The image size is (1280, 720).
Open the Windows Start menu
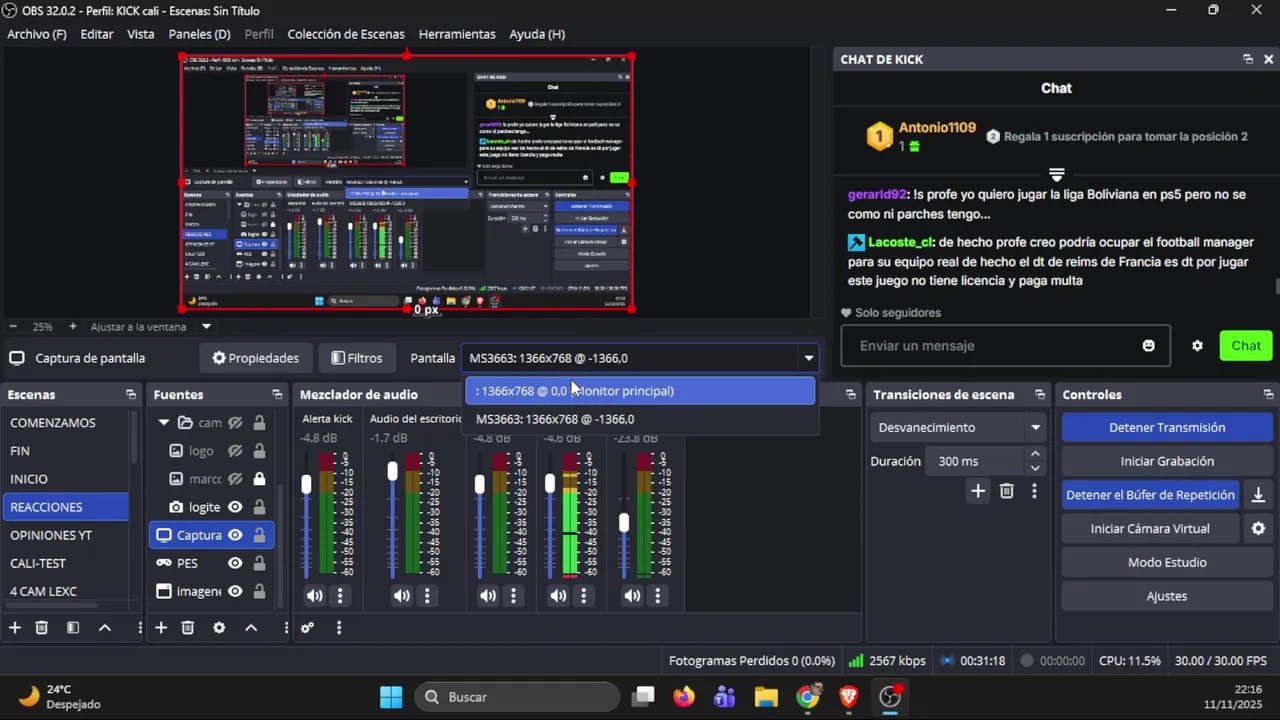point(391,697)
